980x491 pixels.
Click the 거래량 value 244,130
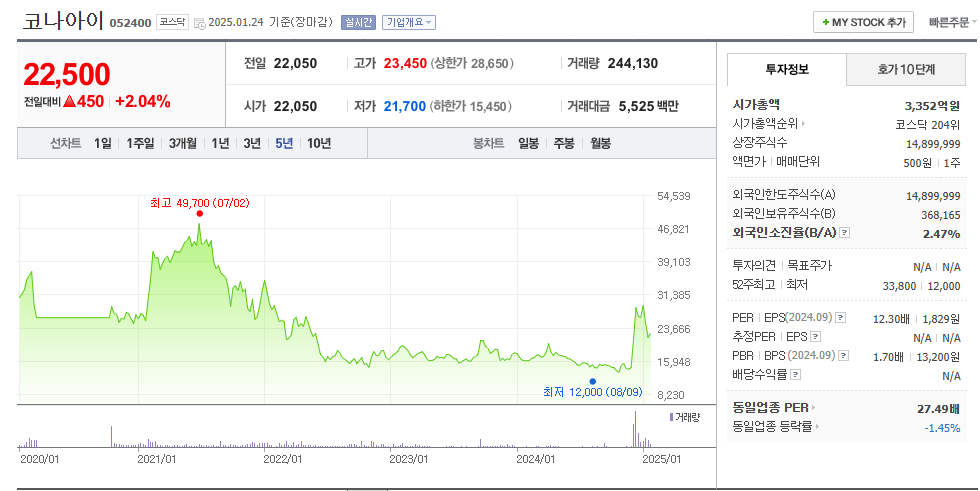(632, 64)
